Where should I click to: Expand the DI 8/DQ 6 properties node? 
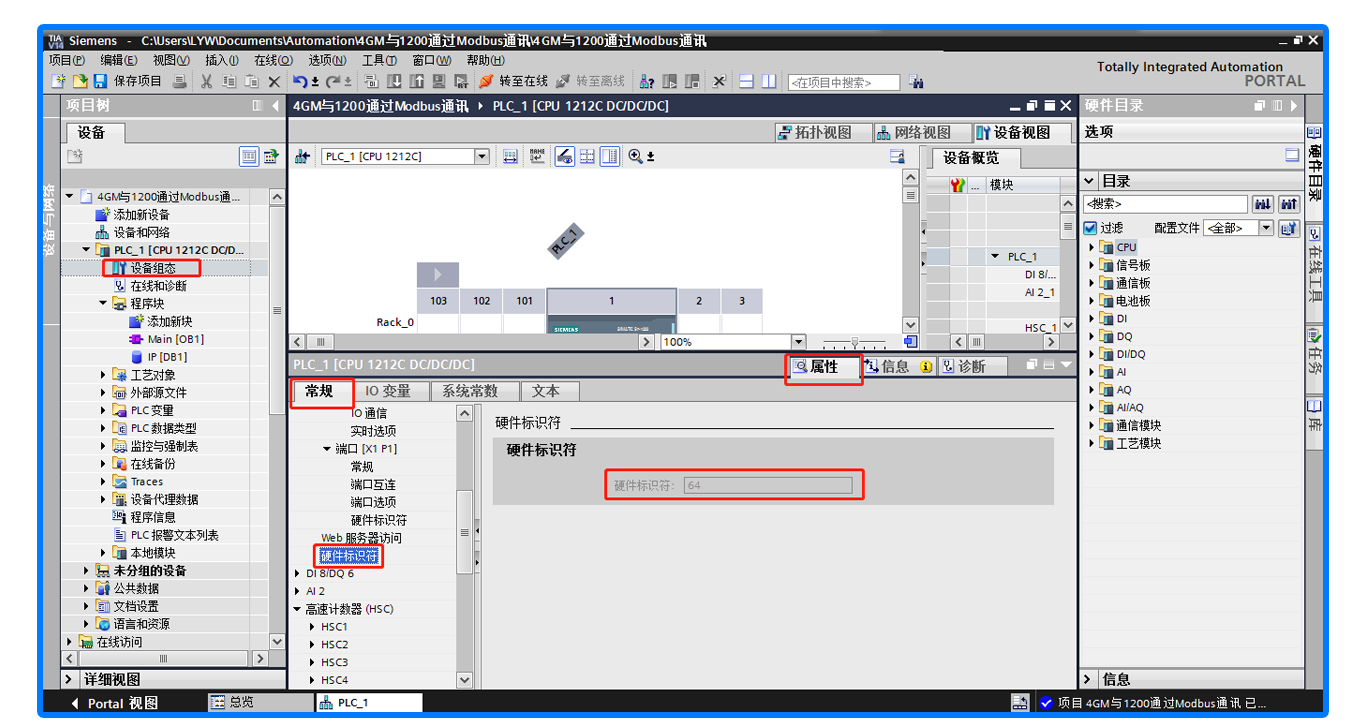[297, 574]
